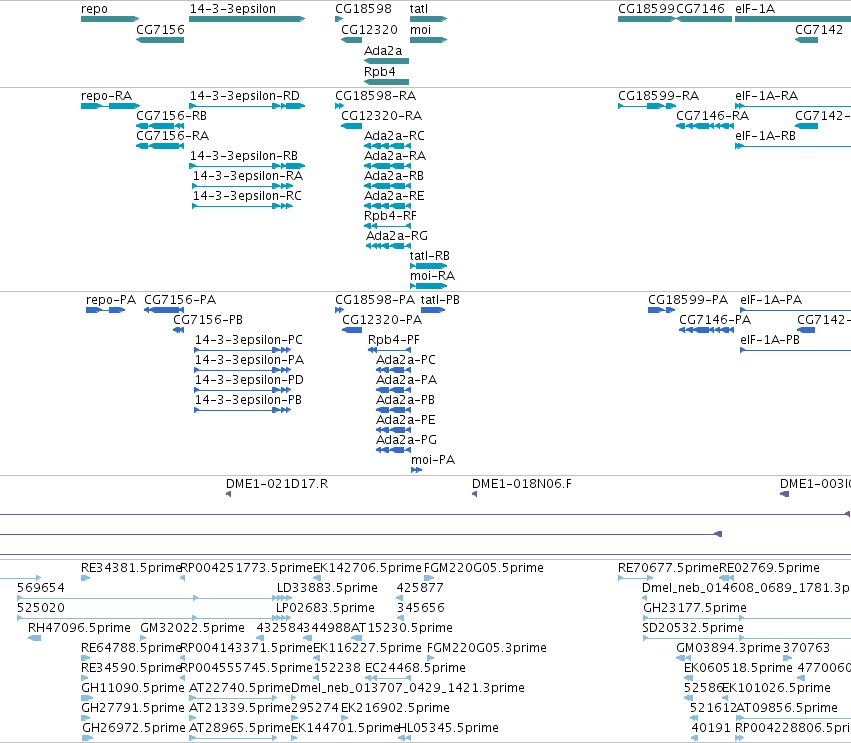
Task: Open EST GH23177.5prime
Action: (747, 618)
